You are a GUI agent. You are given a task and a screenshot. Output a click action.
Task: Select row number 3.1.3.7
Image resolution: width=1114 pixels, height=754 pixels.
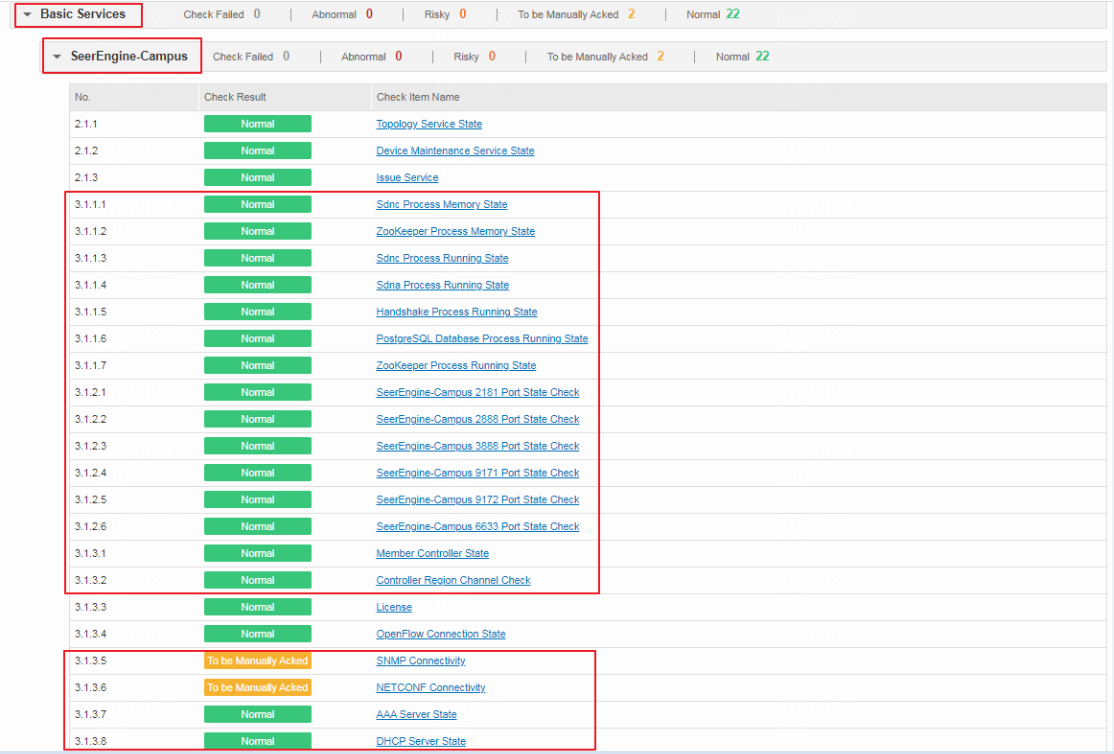(x=90, y=715)
